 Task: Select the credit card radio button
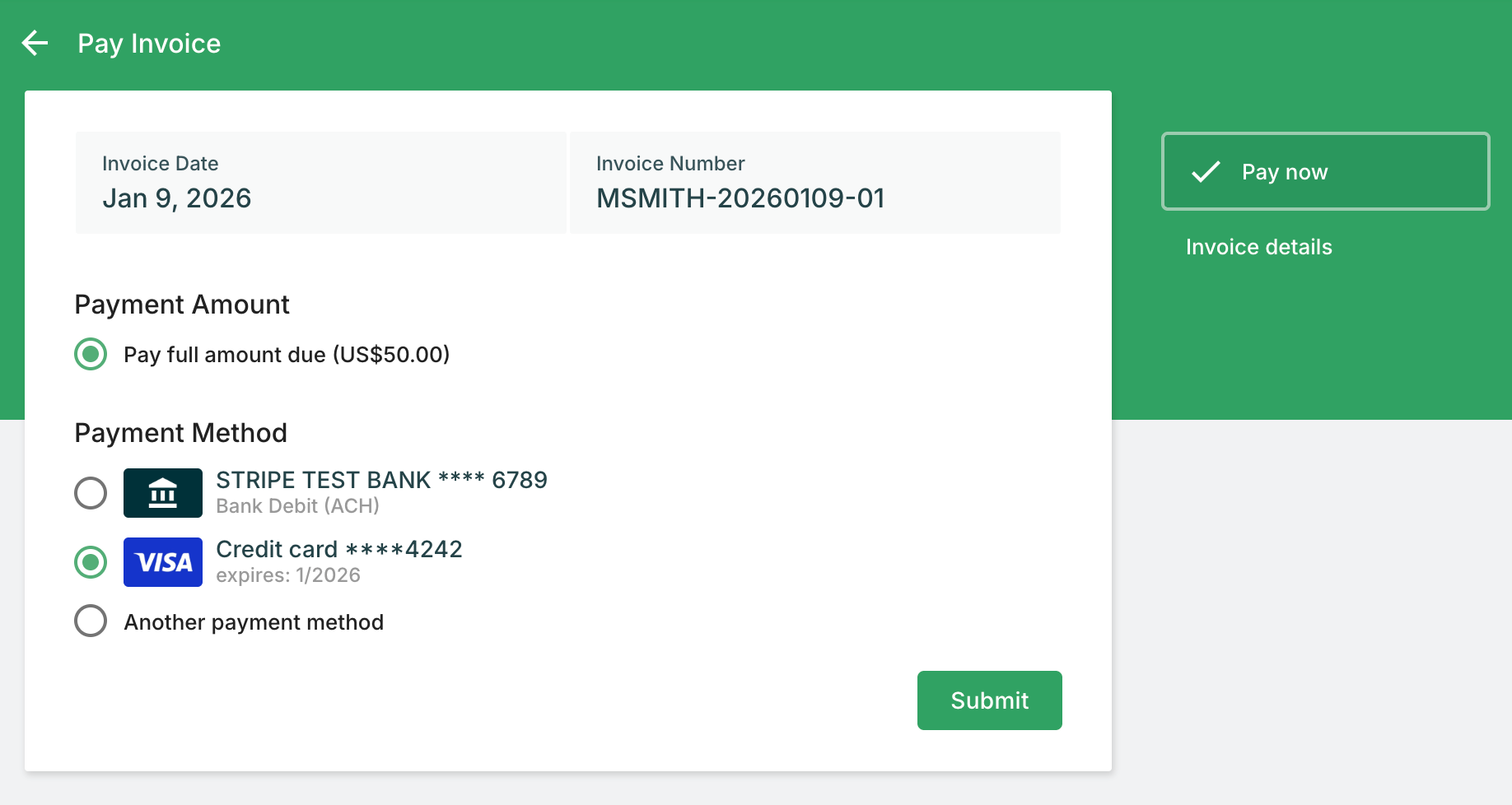[x=91, y=562]
